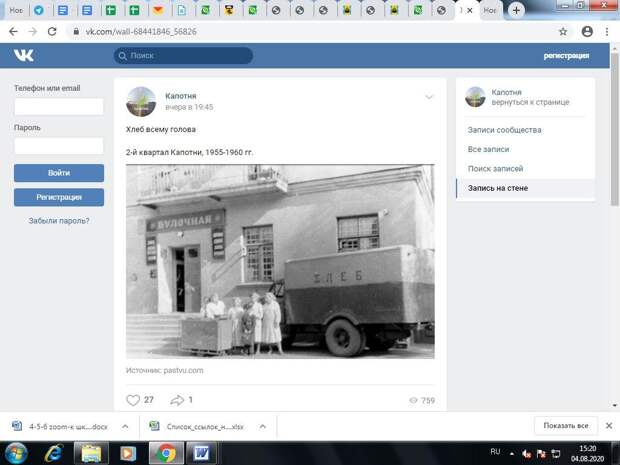Open Windows Start menu orb
Viewport: 620px width, 465px height.
(16, 453)
